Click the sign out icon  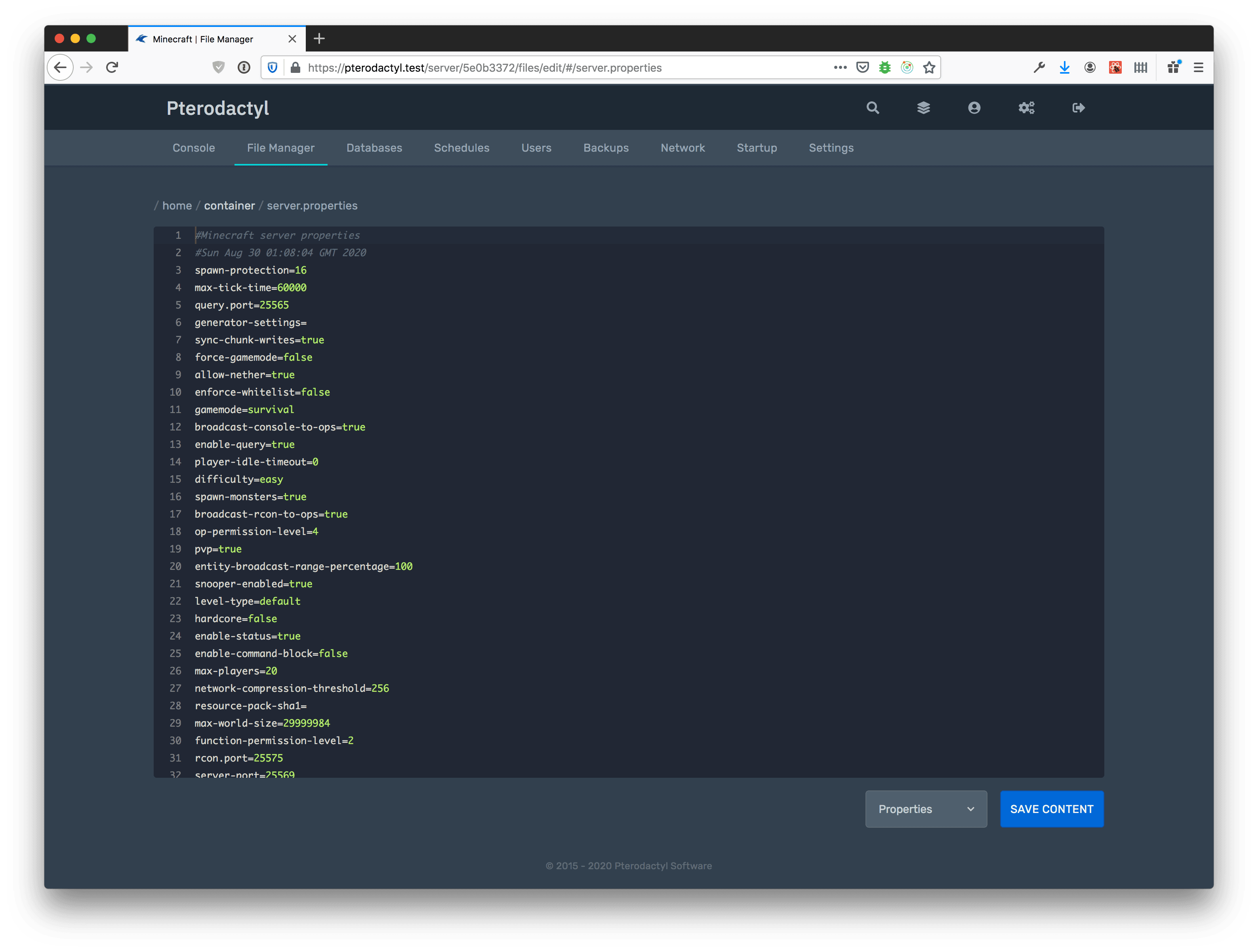[x=1078, y=108]
